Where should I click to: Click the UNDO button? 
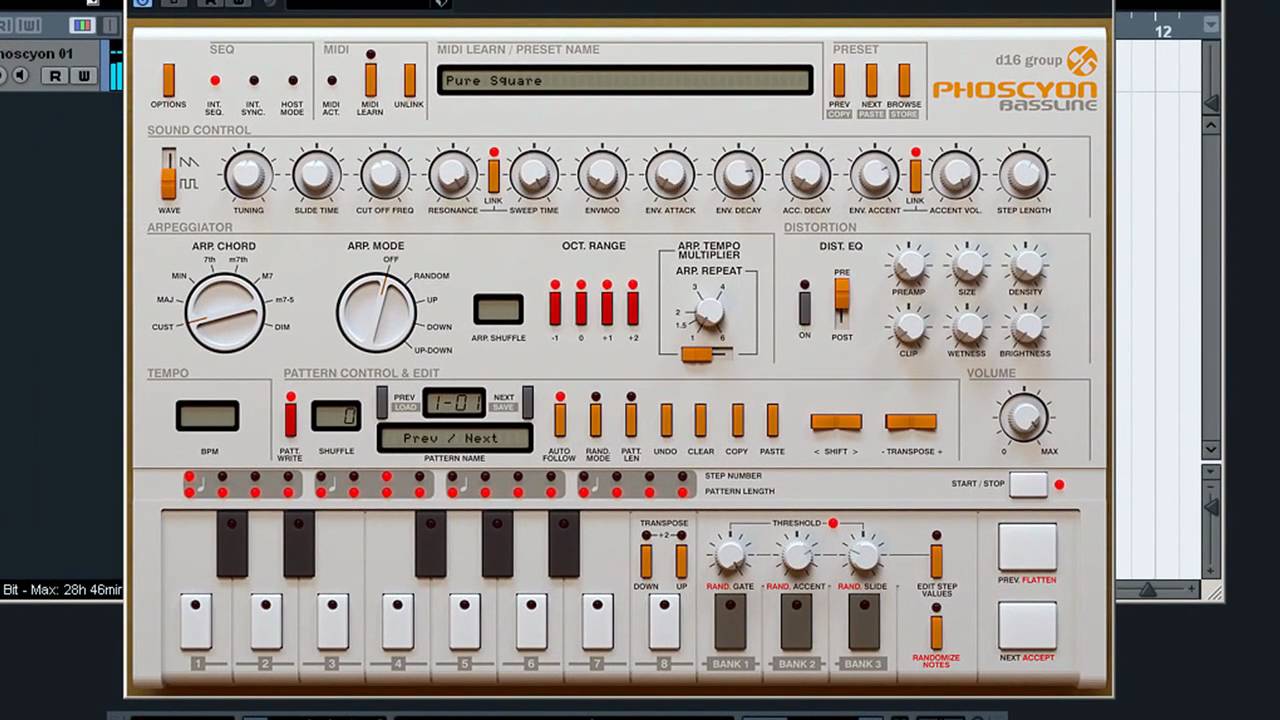[x=666, y=420]
